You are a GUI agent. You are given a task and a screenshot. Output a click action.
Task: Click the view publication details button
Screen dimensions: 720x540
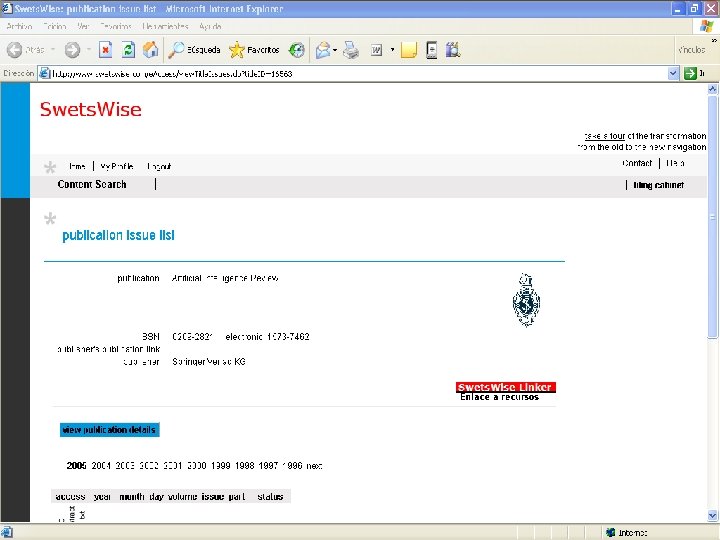coord(110,430)
